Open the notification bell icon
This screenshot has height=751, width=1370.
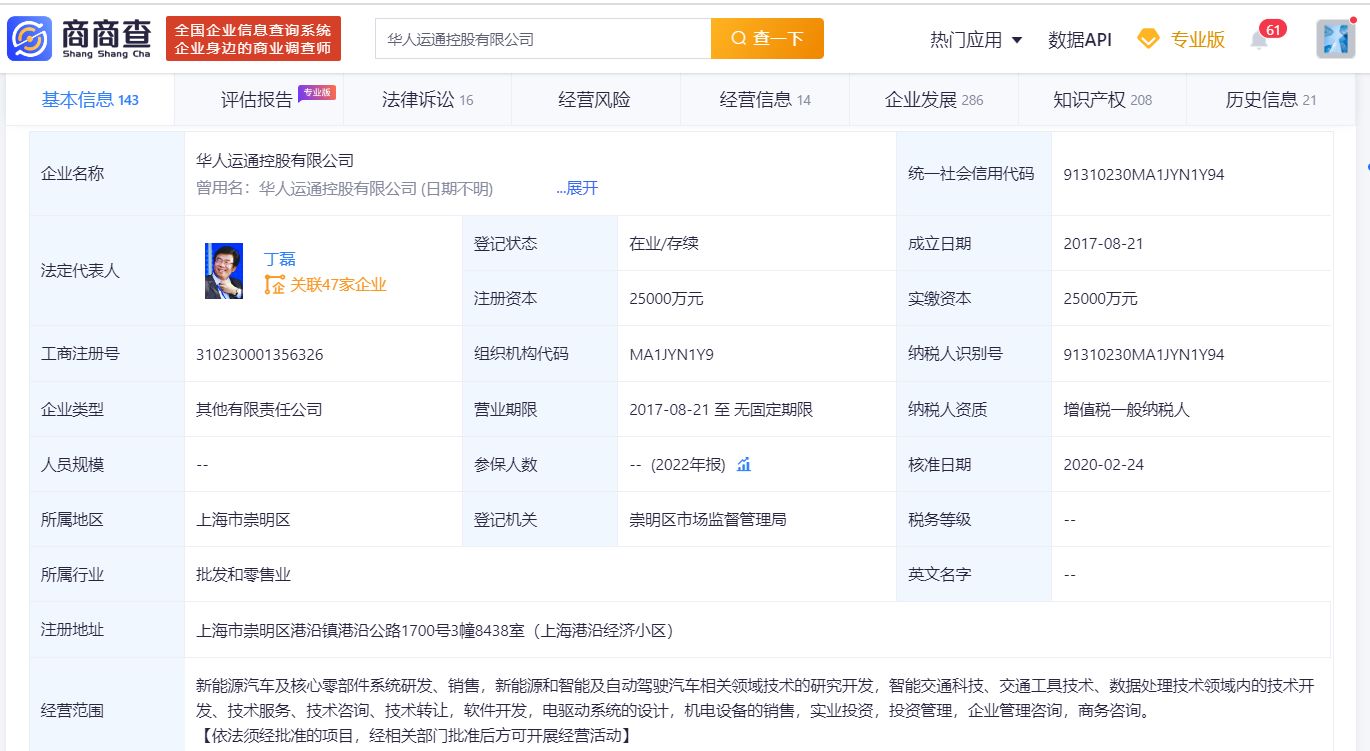pyautogui.click(x=1259, y=40)
